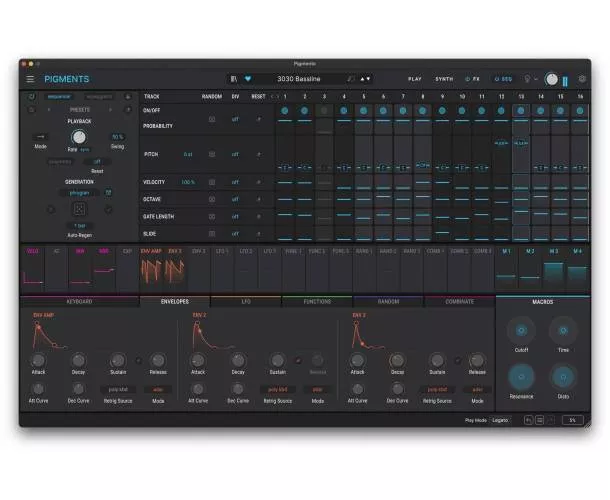Open the Legato play mode dropdown

501,420
